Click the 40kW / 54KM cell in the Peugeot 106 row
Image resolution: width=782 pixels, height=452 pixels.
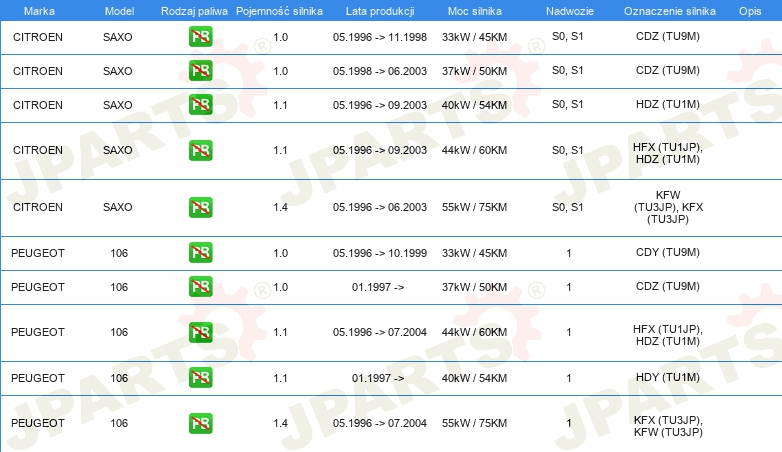(474, 378)
